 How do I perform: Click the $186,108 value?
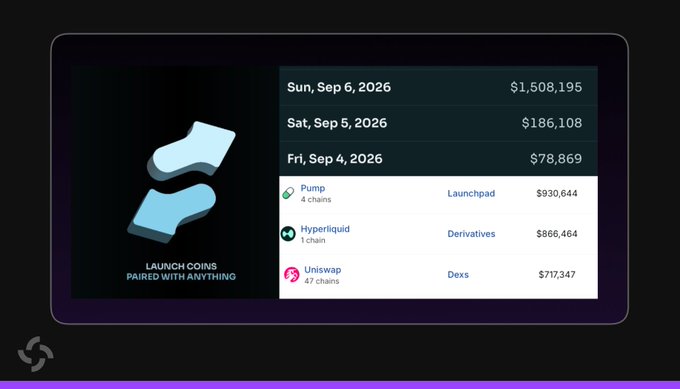click(552, 123)
